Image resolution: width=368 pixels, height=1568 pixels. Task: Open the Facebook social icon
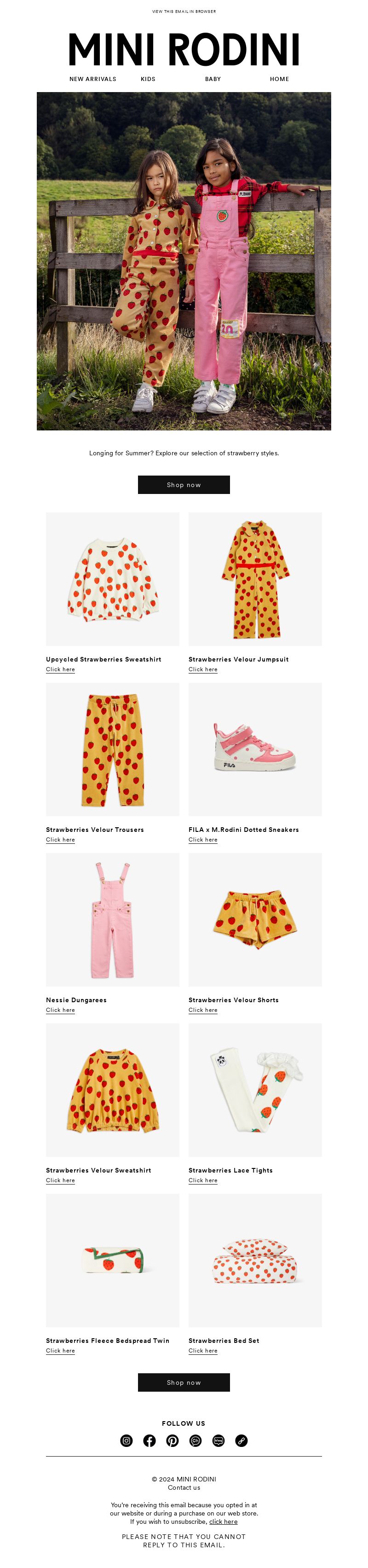click(149, 1440)
